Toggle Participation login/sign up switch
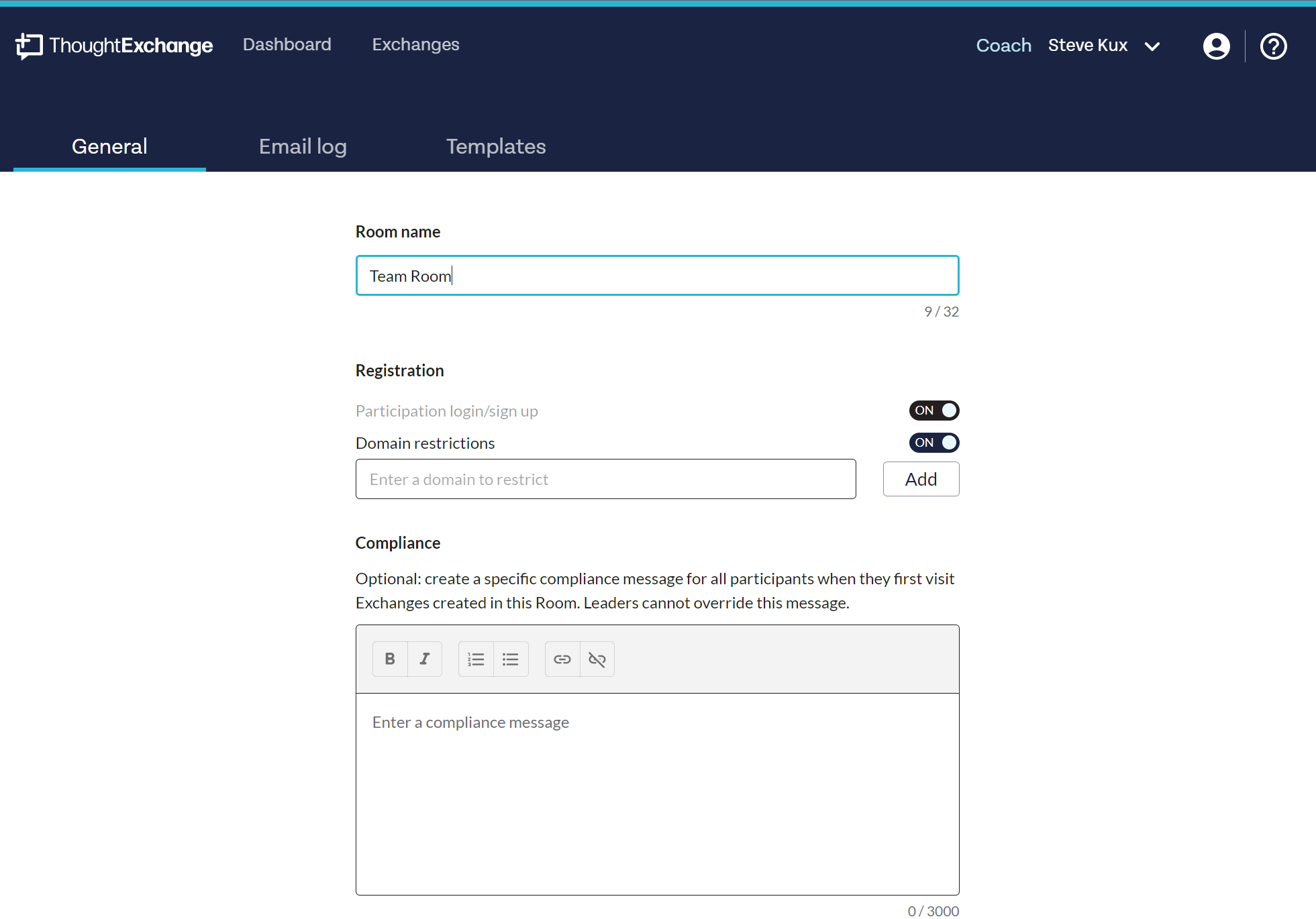This screenshot has height=919, width=1316. (x=934, y=411)
